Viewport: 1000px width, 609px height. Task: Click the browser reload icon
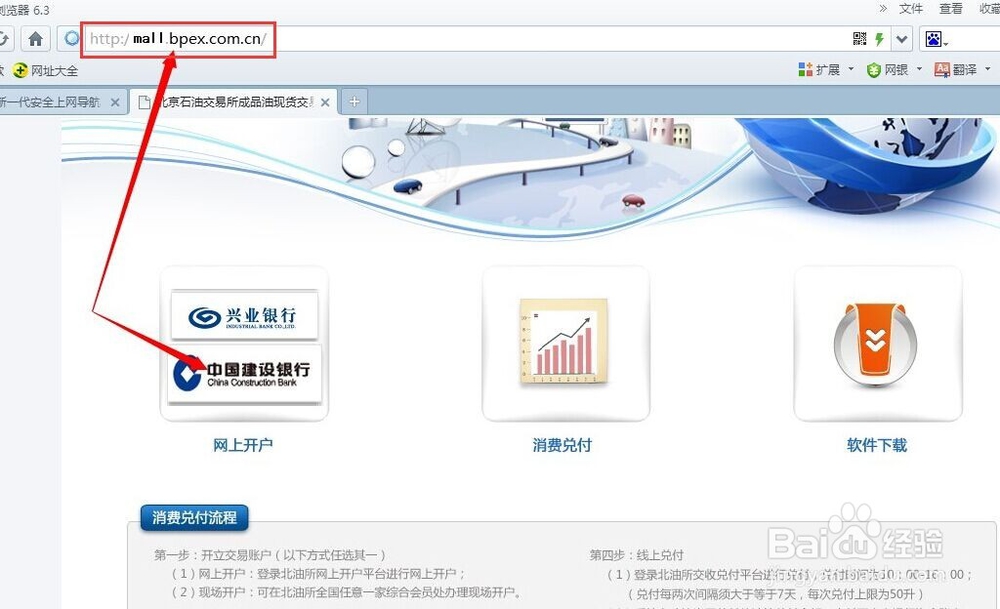4,39
